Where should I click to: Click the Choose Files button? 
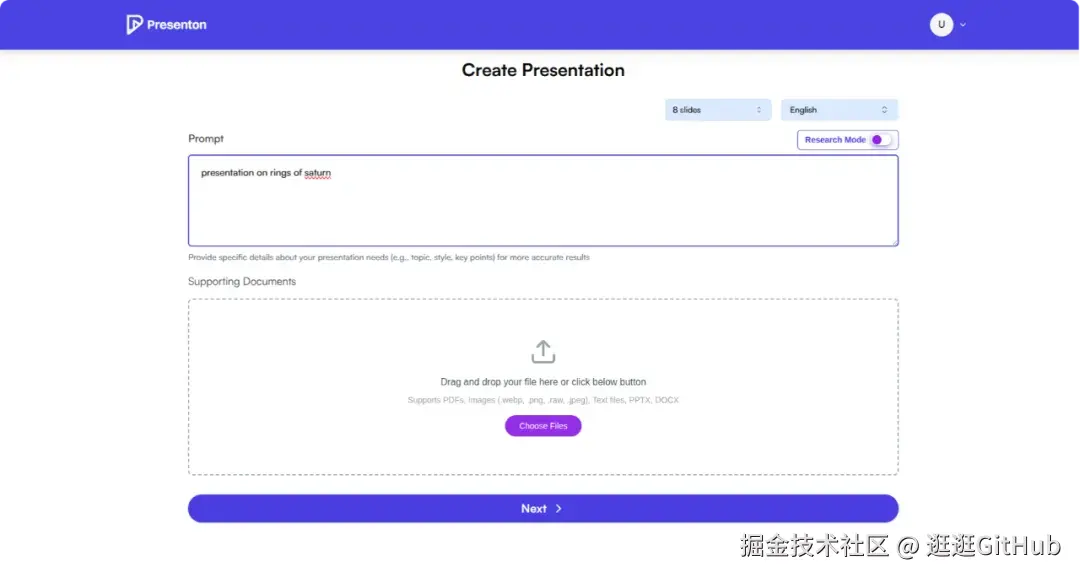(x=543, y=425)
